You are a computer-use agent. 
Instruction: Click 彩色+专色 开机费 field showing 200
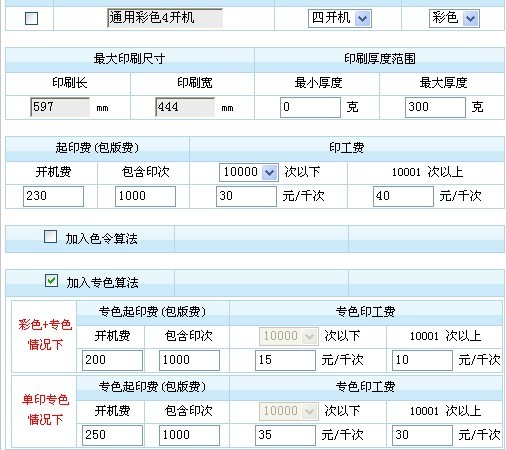tap(112, 360)
